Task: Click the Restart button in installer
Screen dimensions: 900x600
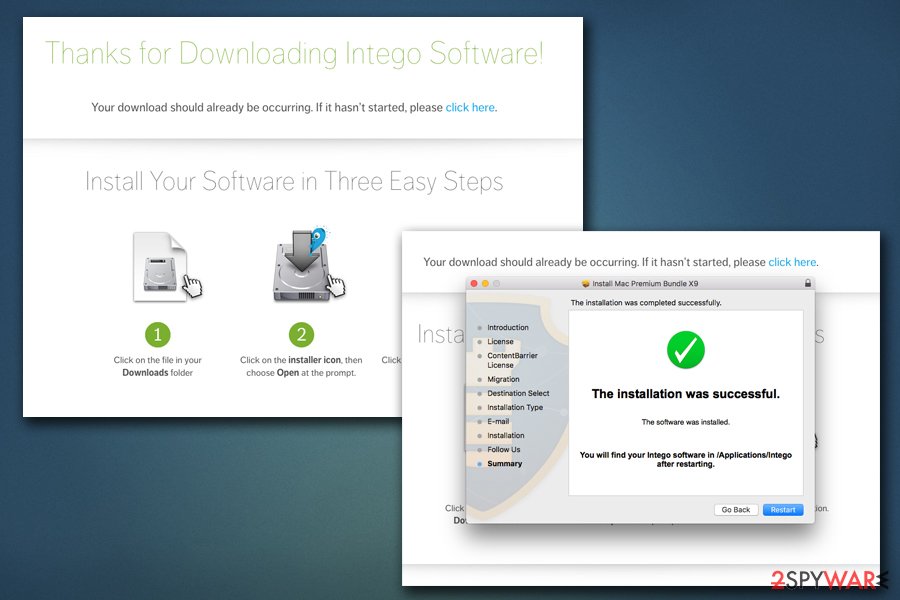Action: [783, 510]
